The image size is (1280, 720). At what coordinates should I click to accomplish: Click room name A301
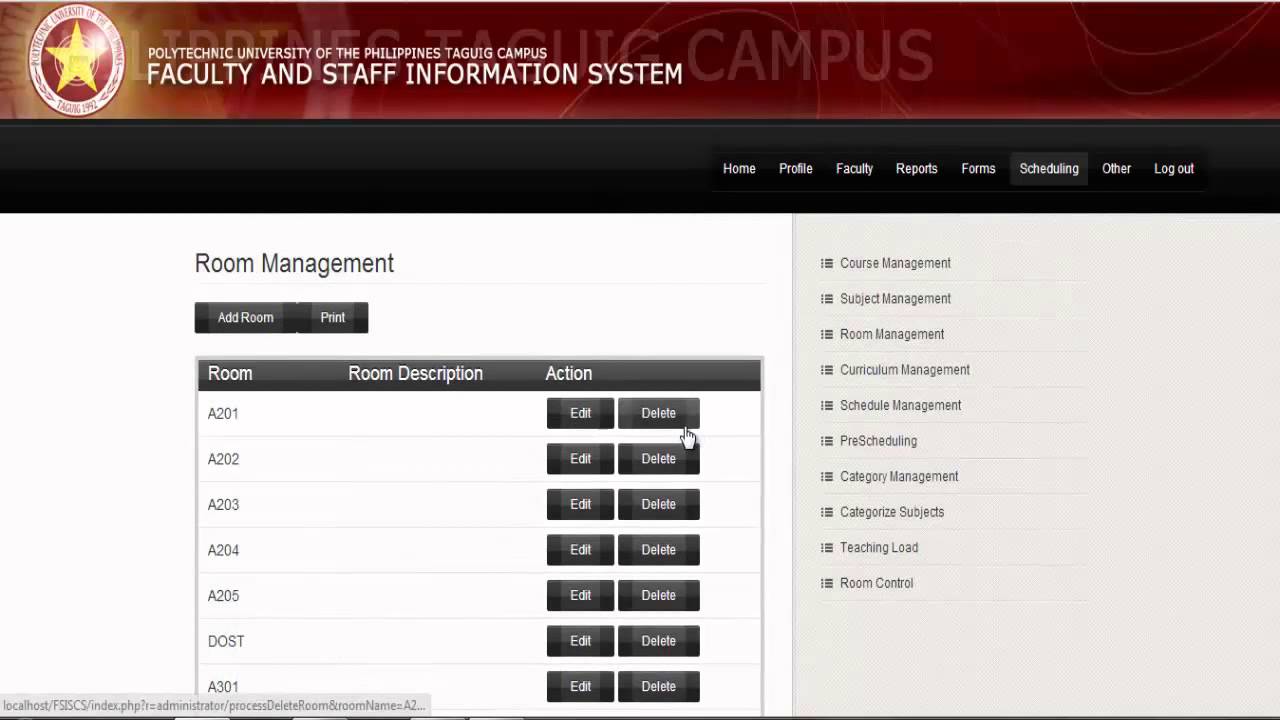click(x=223, y=686)
